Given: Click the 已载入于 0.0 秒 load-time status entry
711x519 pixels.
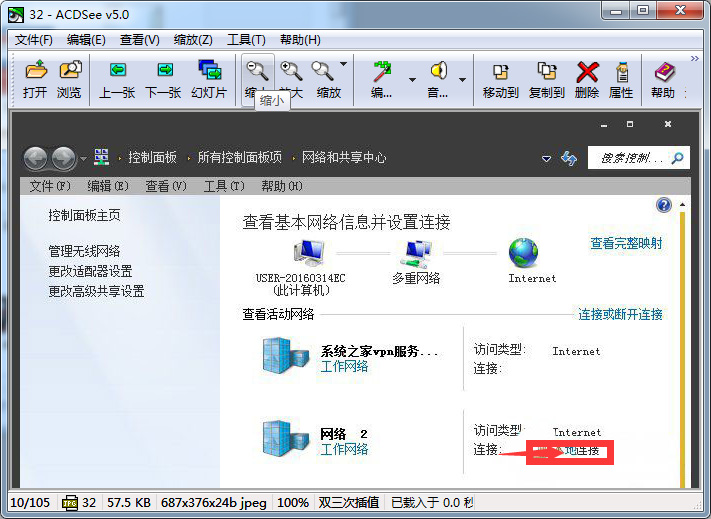Looking at the screenshot, I should click(432, 503).
